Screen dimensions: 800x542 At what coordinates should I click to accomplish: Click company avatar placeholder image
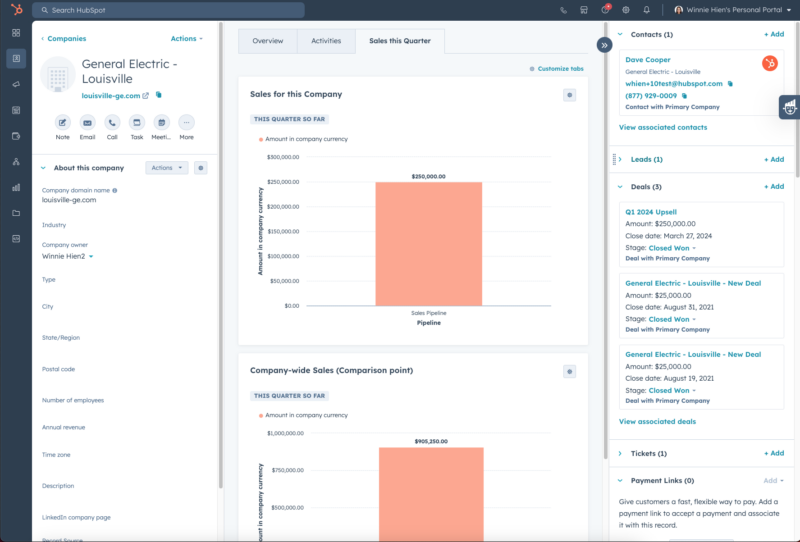58,75
